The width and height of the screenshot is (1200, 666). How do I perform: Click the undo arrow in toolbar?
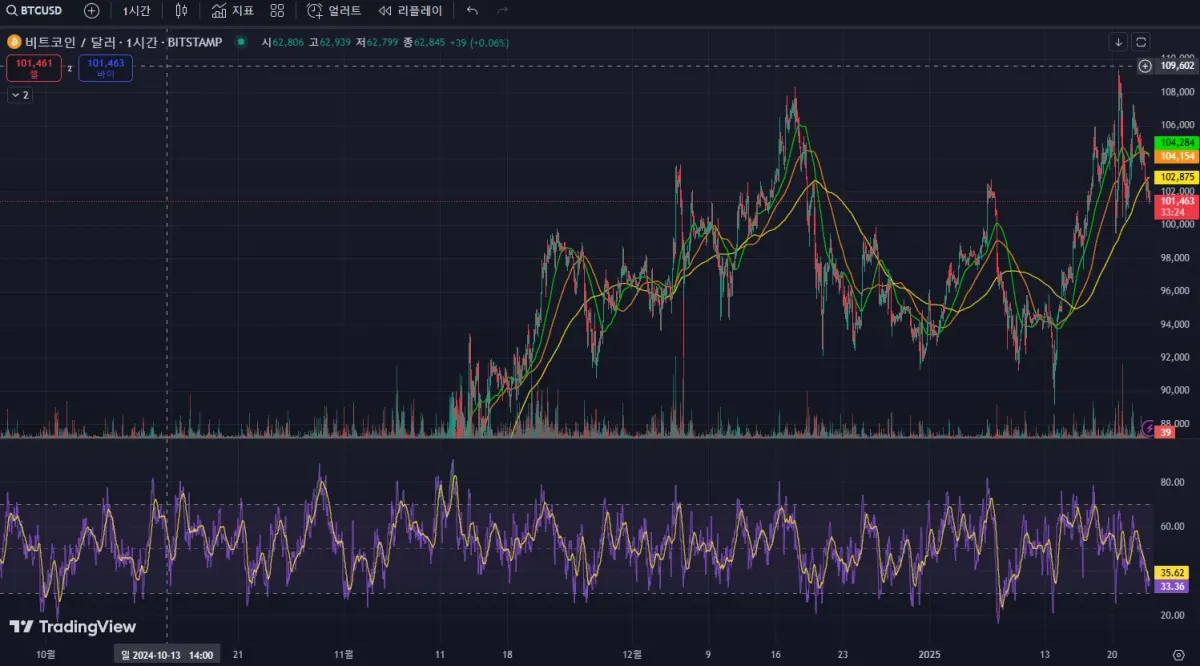(472, 10)
